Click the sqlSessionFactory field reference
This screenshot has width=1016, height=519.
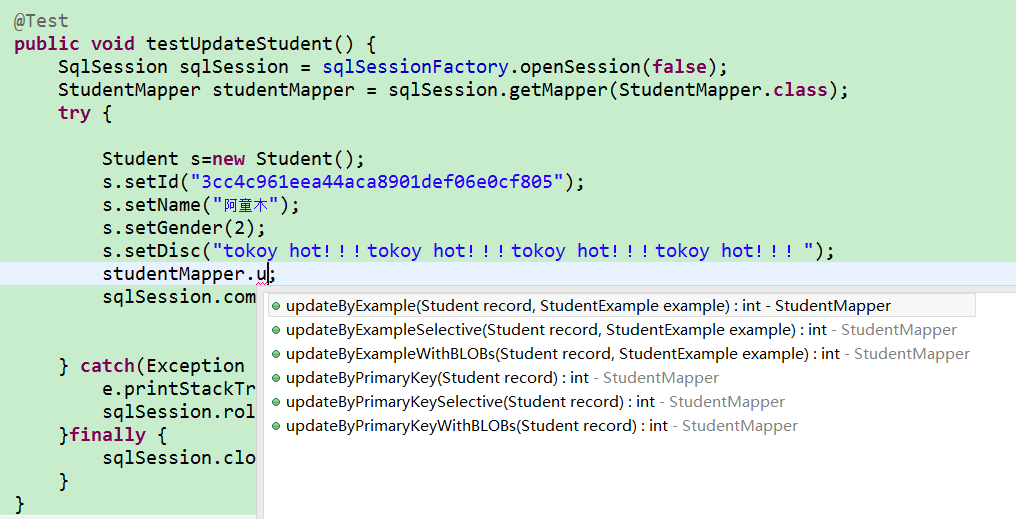click(x=416, y=67)
